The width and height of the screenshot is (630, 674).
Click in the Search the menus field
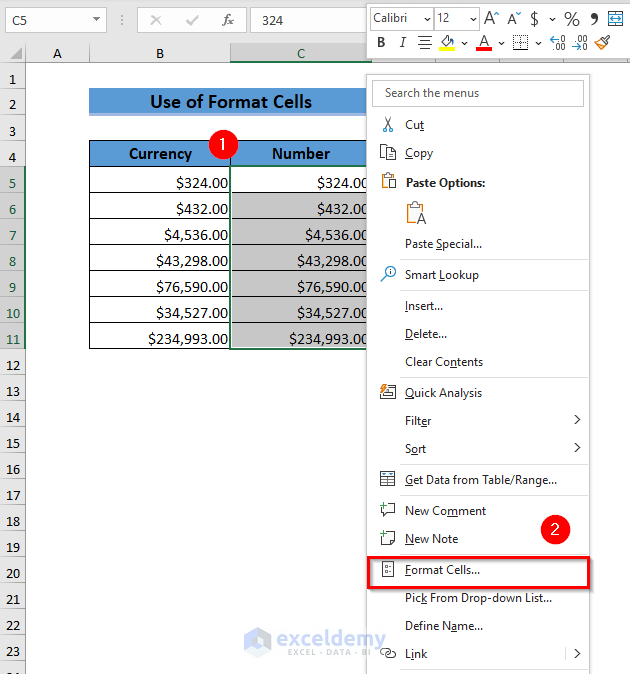point(478,93)
